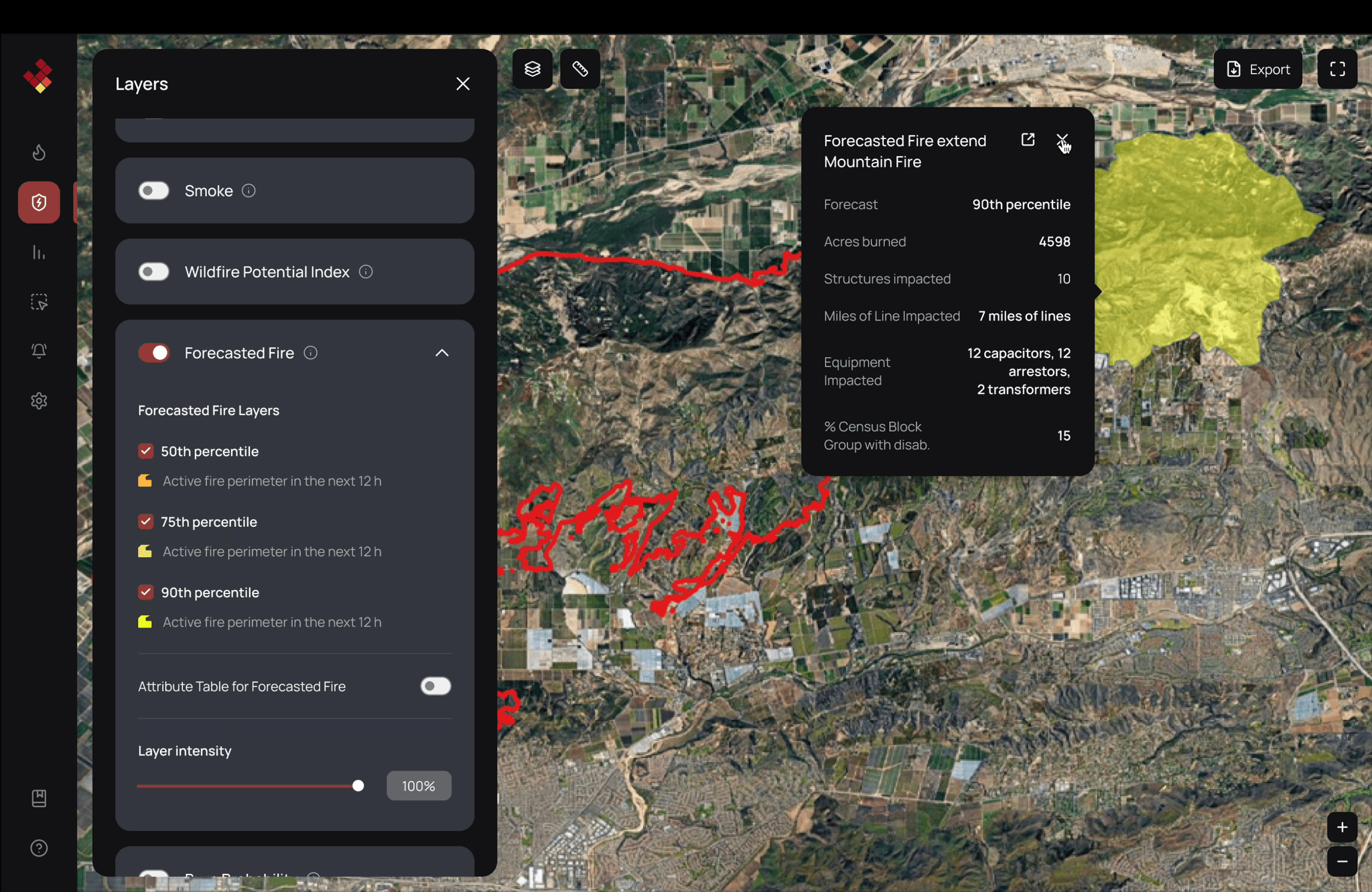The image size is (1372, 892).
Task: Close the Forecasted Fire extend popup
Action: pos(1063,140)
